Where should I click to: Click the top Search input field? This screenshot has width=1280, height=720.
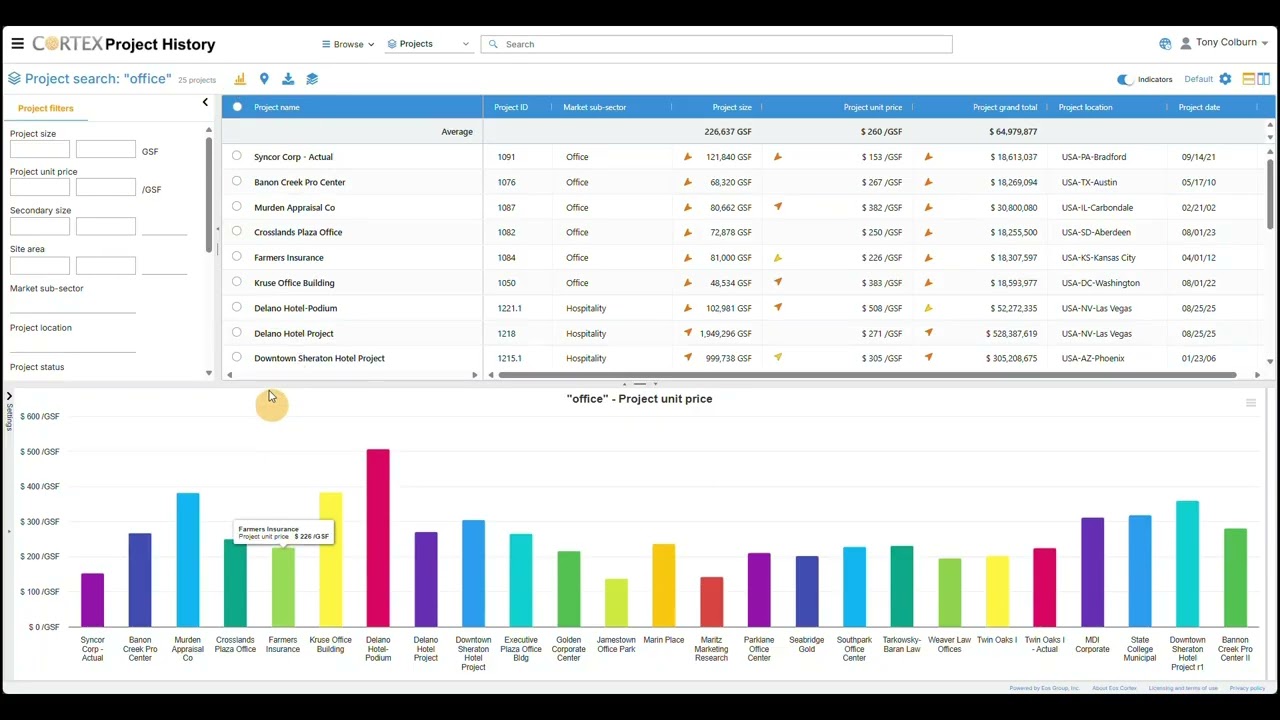click(x=716, y=44)
